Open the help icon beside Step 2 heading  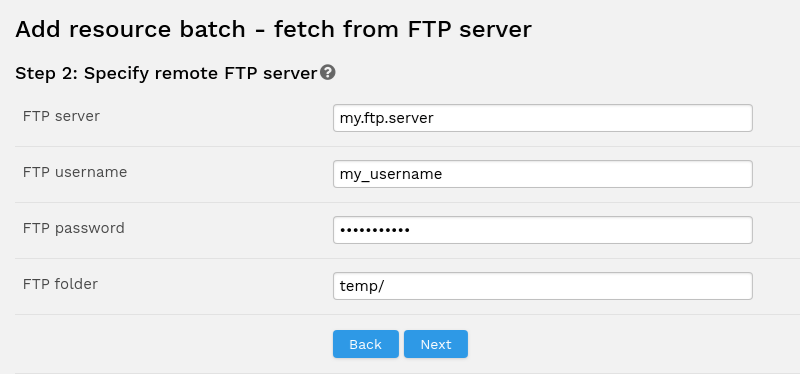[328, 73]
